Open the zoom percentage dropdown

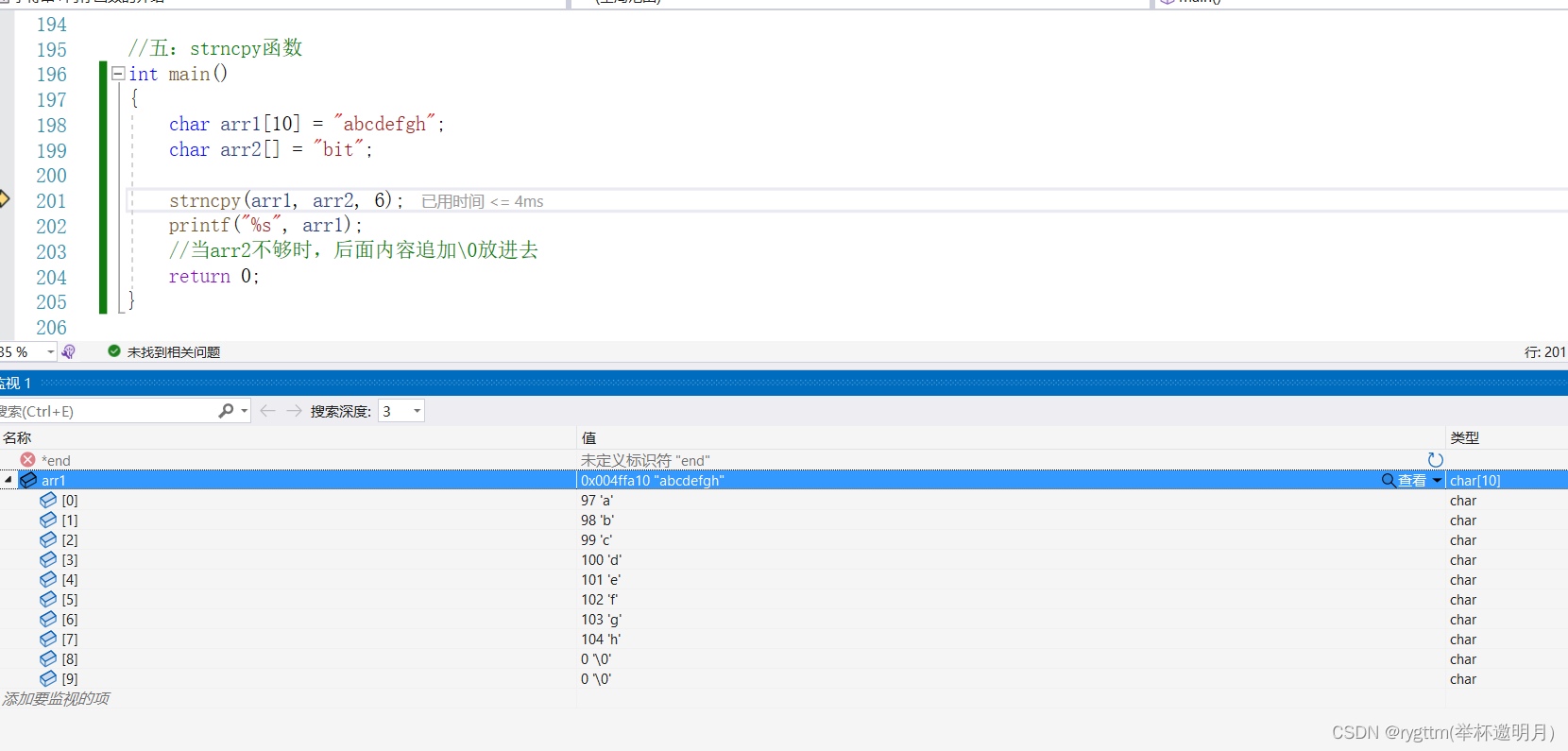50,352
